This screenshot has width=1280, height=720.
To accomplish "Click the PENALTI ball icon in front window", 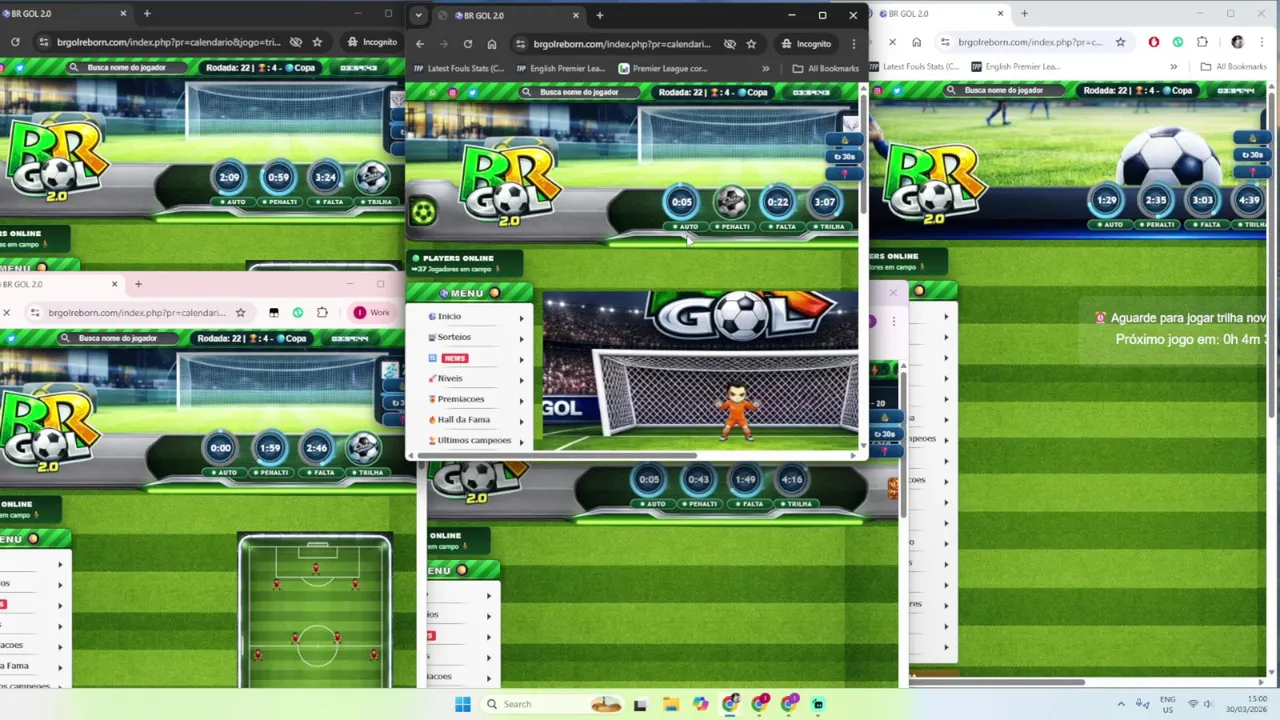I will coord(731,202).
